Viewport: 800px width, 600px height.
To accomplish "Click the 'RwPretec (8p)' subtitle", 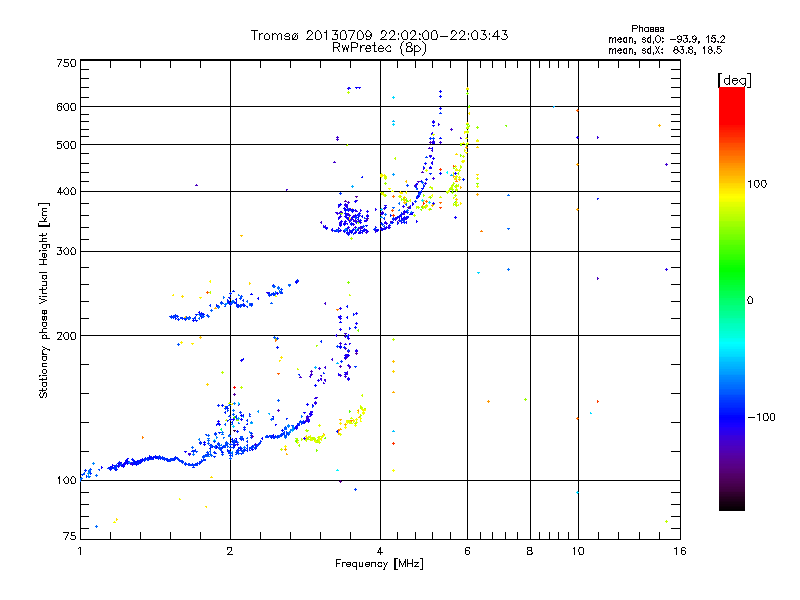I will click(x=379, y=48).
